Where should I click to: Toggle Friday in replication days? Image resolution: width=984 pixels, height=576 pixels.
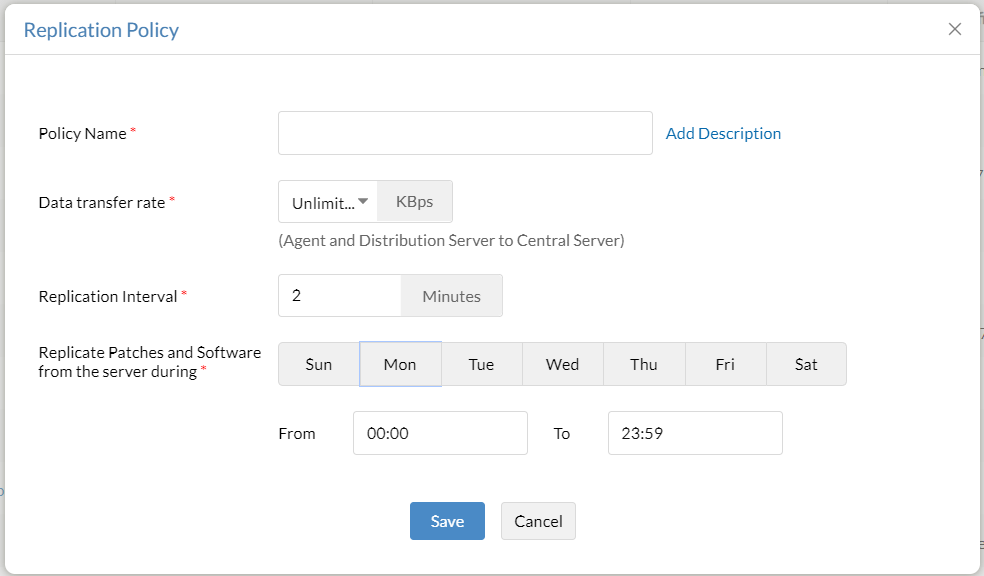pyautogui.click(x=725, y=364)
